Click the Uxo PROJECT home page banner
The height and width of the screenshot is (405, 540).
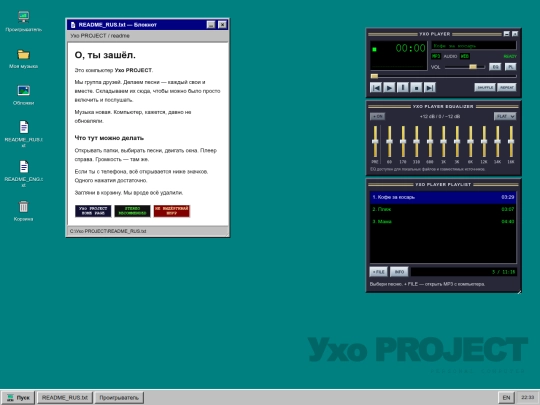tap(93, 211)
